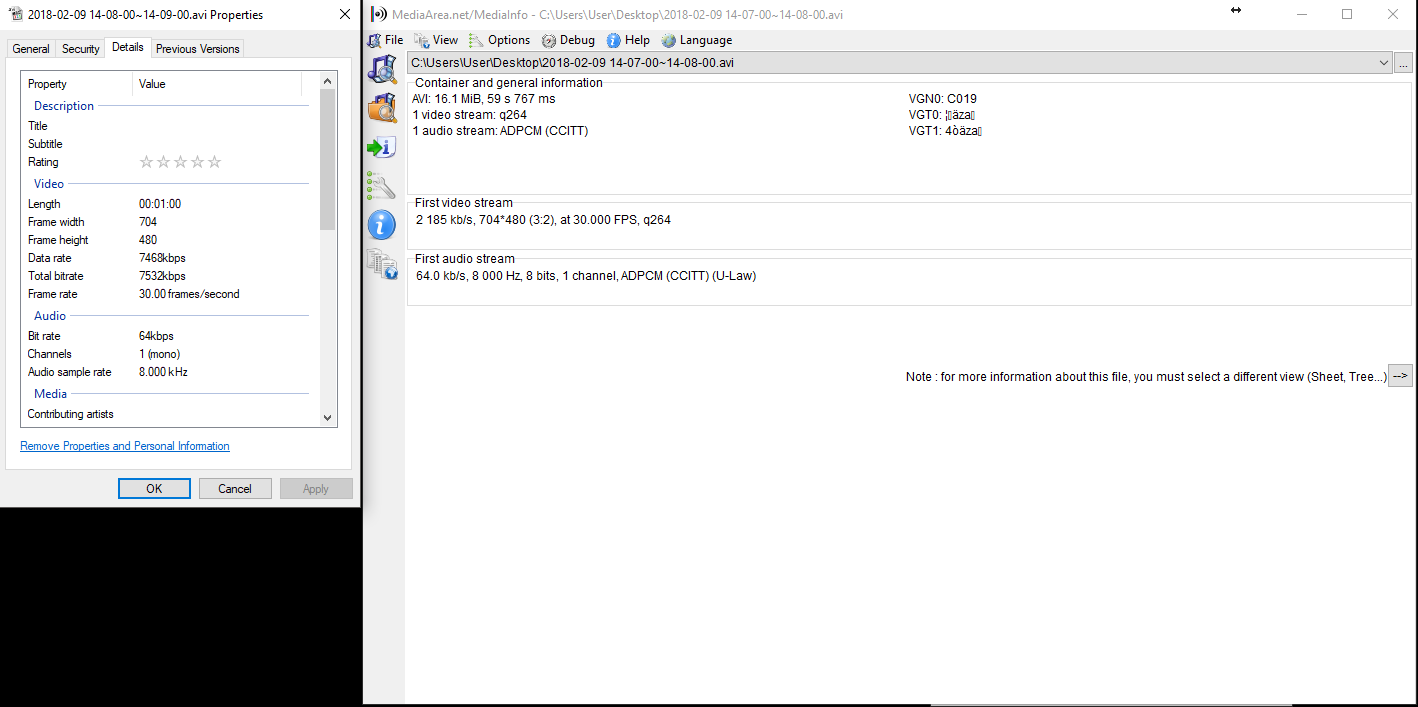This screenshot has height=707, width=1418.
Task: Set rating to first star
Action: [146, 162]
